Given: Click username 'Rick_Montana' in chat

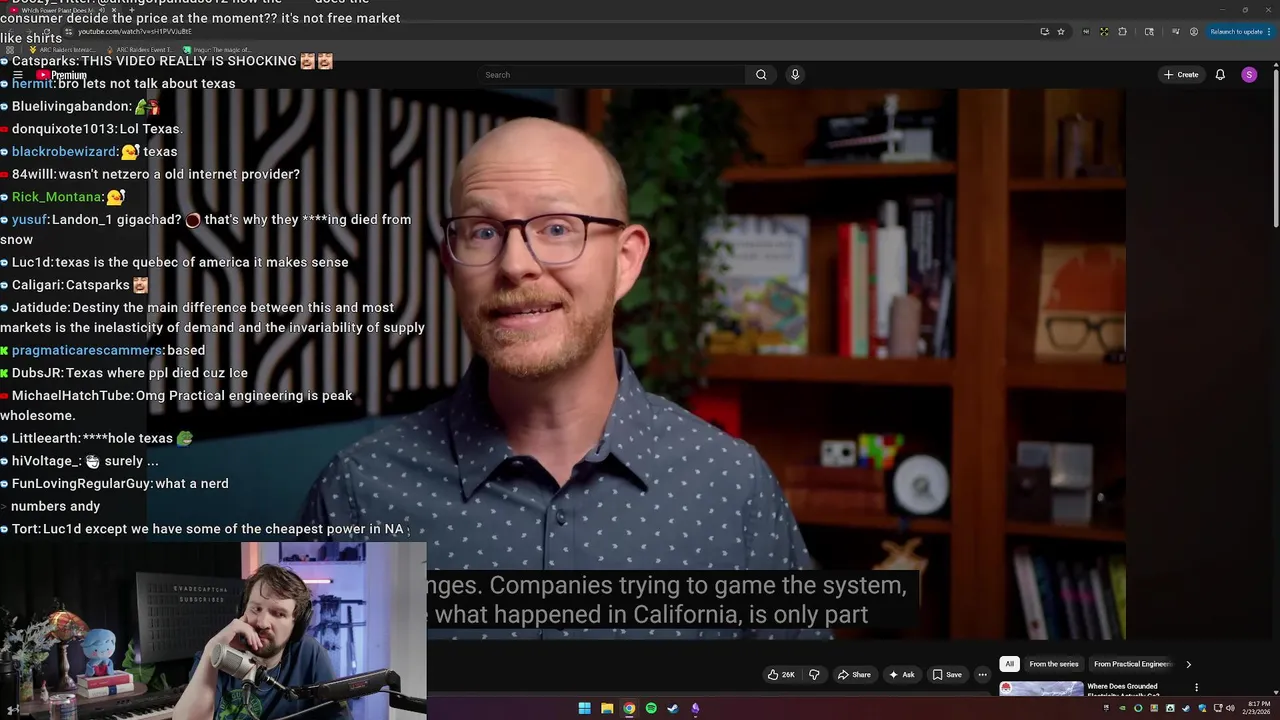Looking at the screenshot, I should [56, 197].
